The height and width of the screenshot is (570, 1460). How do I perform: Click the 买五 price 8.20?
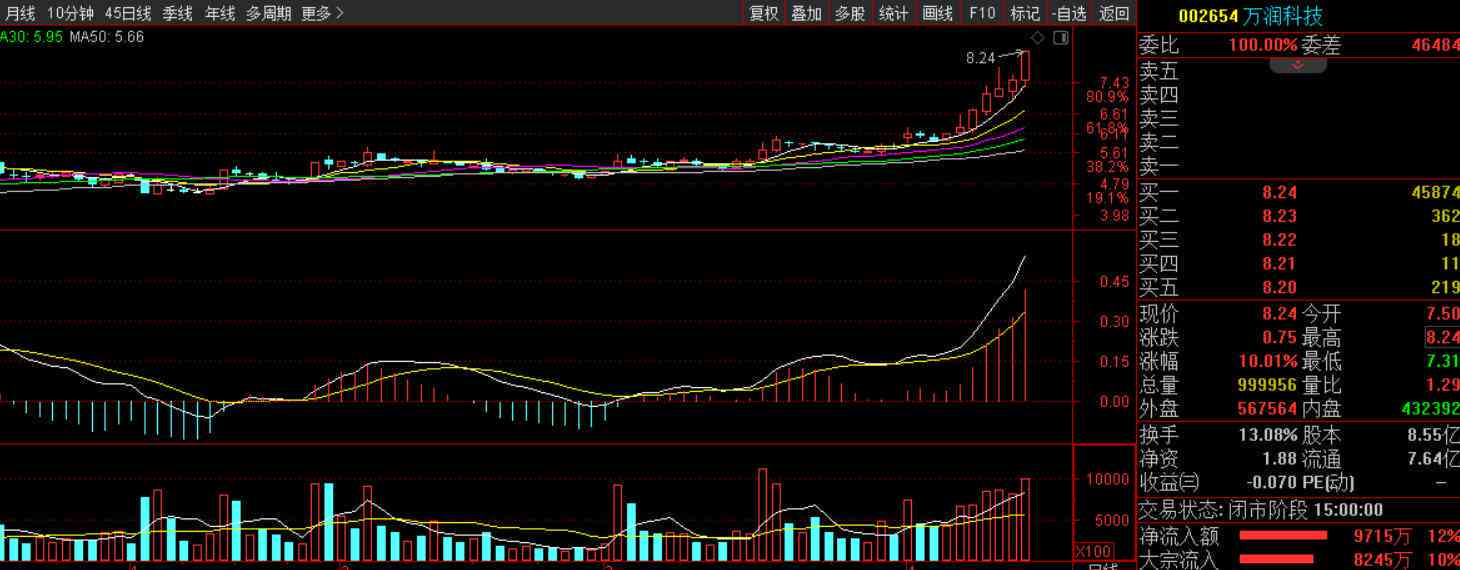tap(1279, 288)
